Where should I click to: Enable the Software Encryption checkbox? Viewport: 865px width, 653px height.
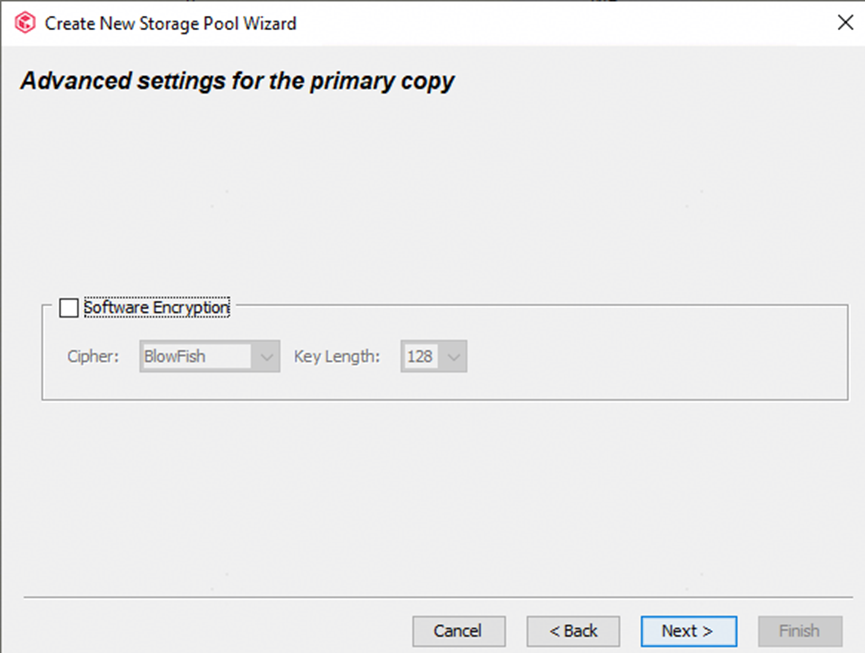coord(69,308)
